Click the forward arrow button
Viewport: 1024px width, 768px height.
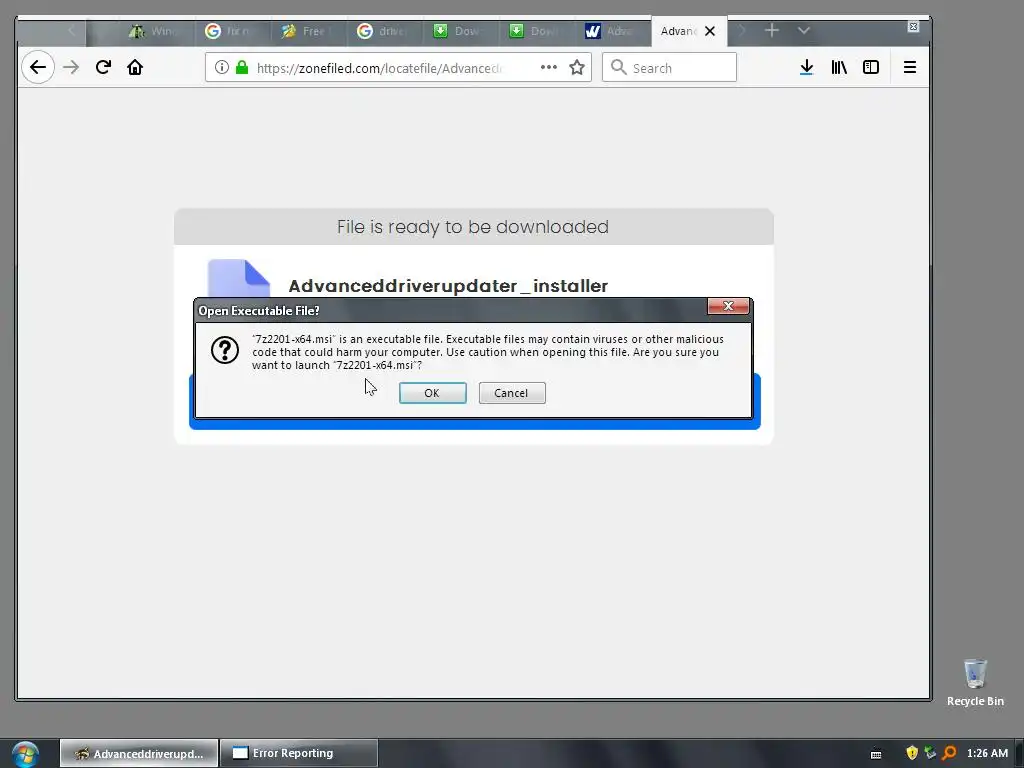(71, 67)
